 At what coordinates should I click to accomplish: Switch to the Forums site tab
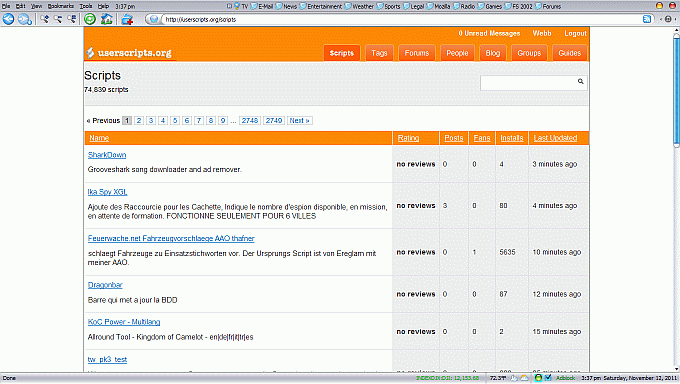pos(417,53)
